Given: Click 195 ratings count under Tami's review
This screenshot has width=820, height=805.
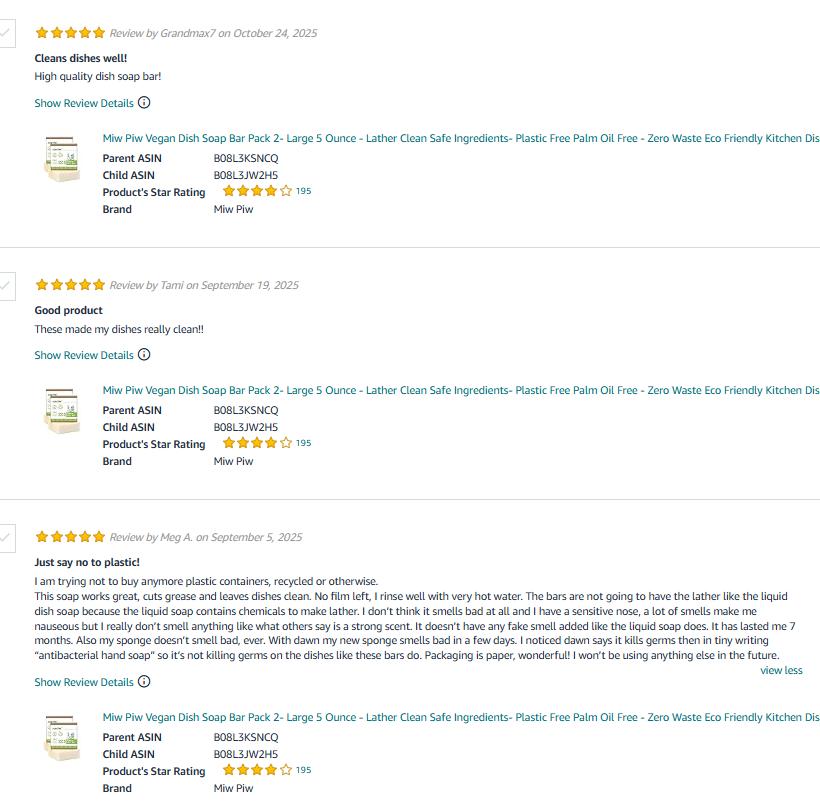Looking at the screenshot, I should click(x=304, y=443).
